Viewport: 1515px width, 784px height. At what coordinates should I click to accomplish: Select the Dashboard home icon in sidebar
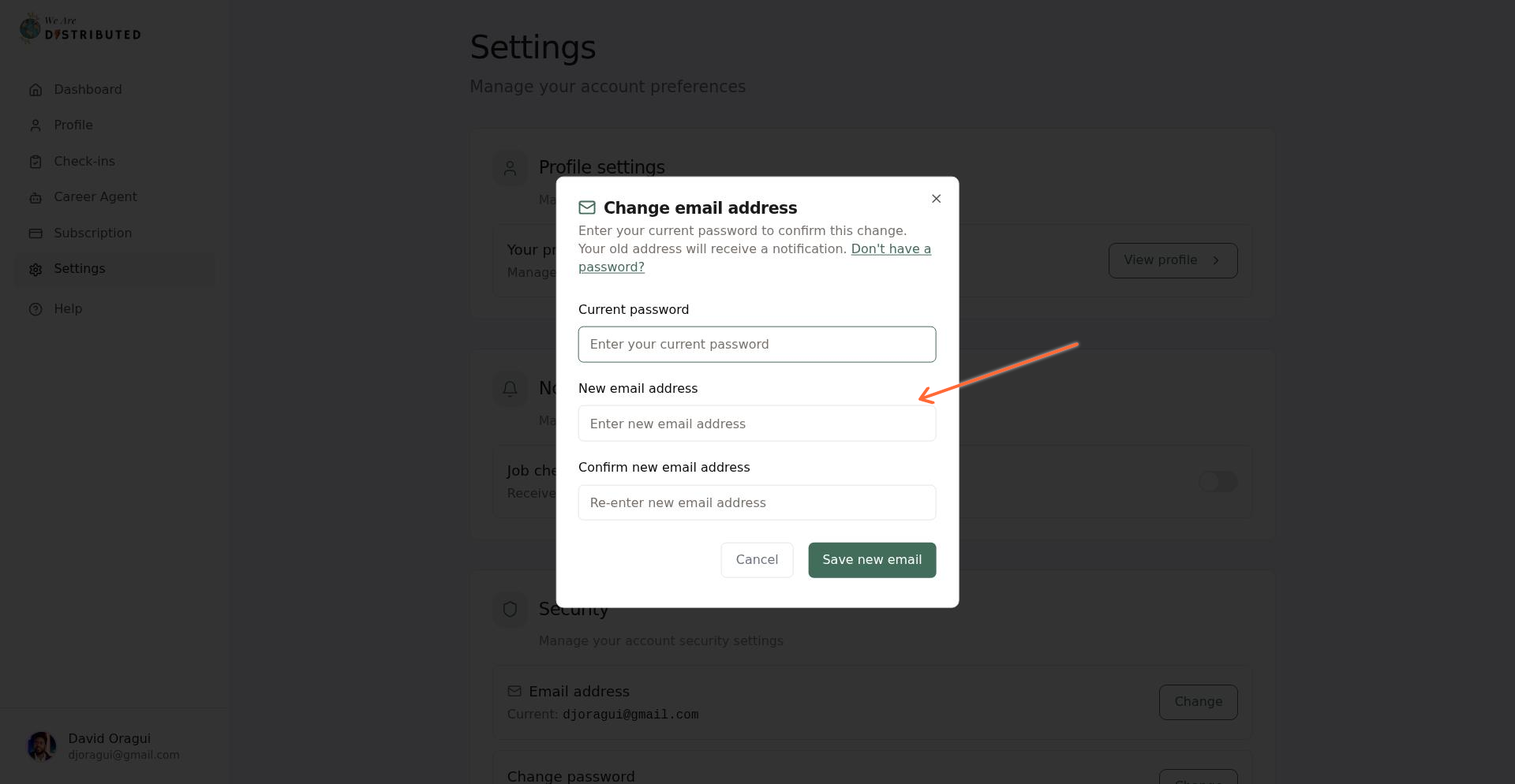pyautogui.click(x=36, y=89)
